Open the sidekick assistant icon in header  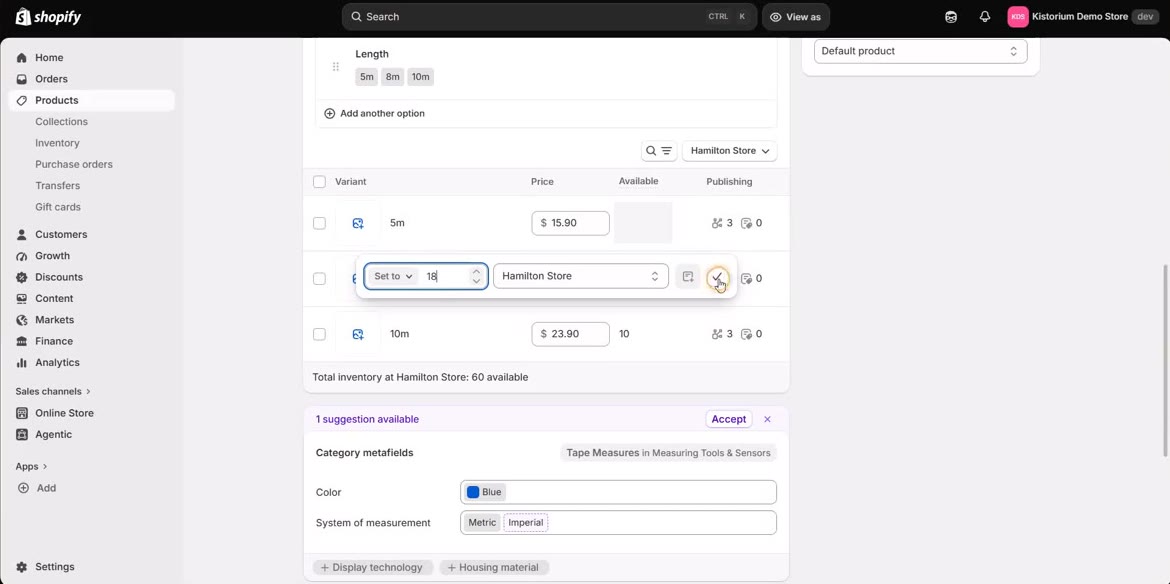tap(951, 16)
